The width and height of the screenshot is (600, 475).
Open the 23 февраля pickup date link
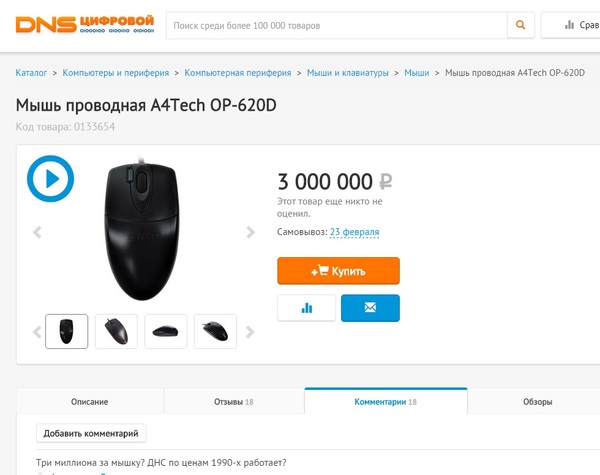pos(354,233)
